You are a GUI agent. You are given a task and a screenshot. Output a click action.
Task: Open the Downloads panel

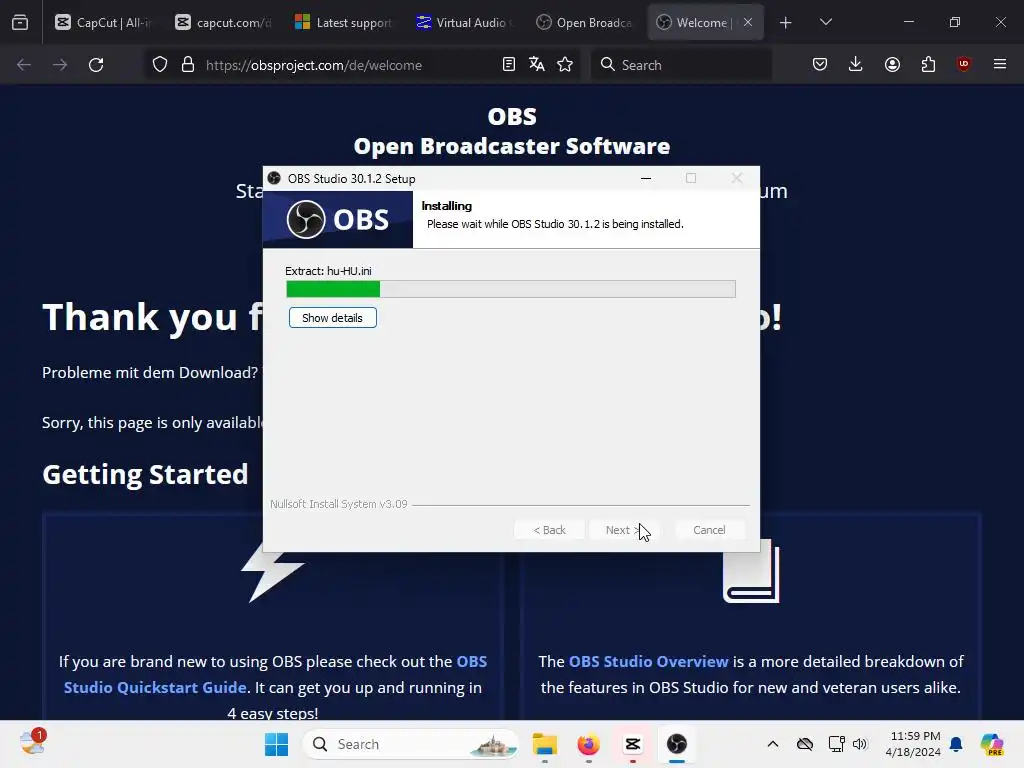[x=856, y=64]
